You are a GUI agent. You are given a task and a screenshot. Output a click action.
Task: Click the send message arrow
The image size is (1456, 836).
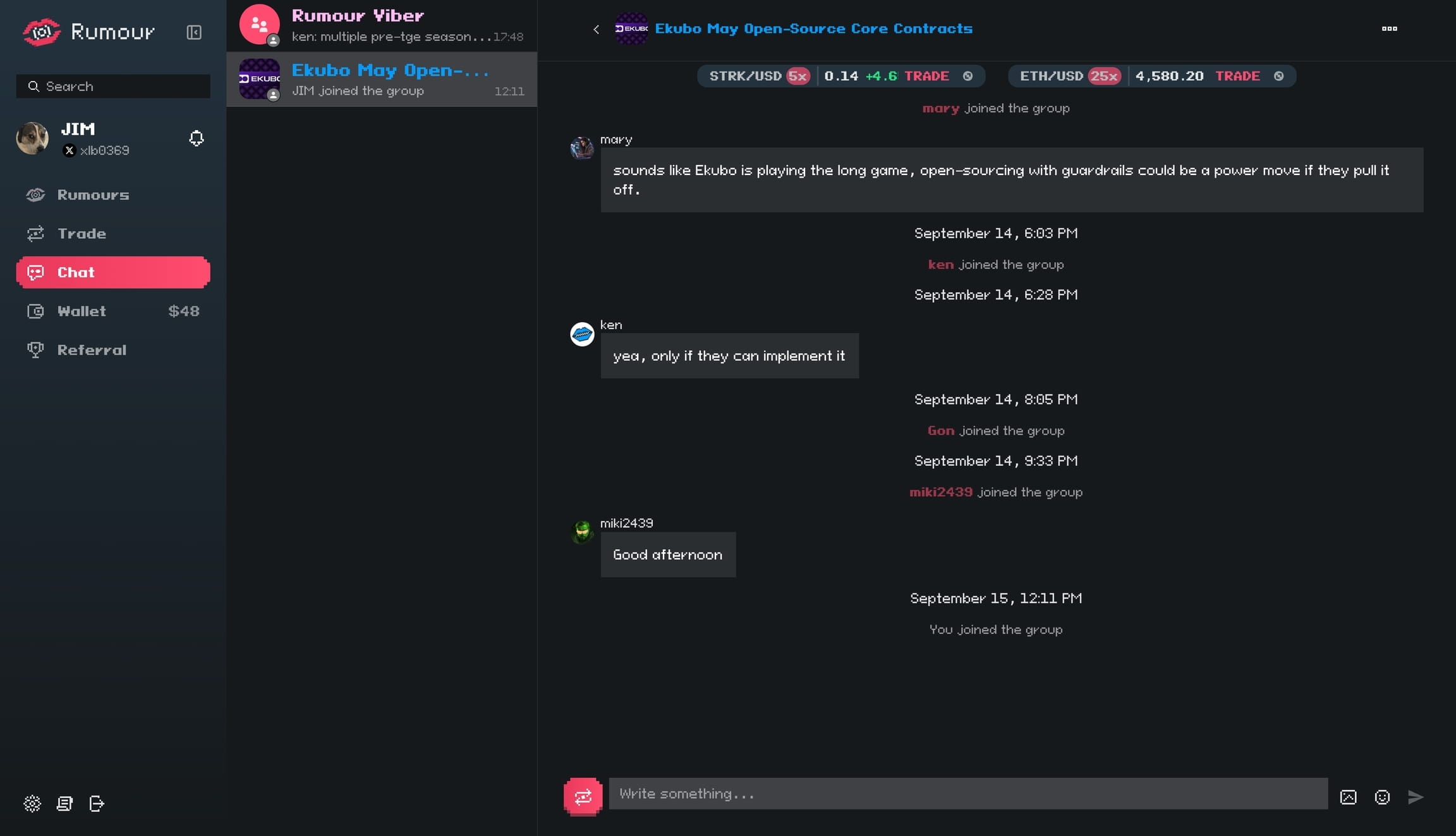point(1416,797)
